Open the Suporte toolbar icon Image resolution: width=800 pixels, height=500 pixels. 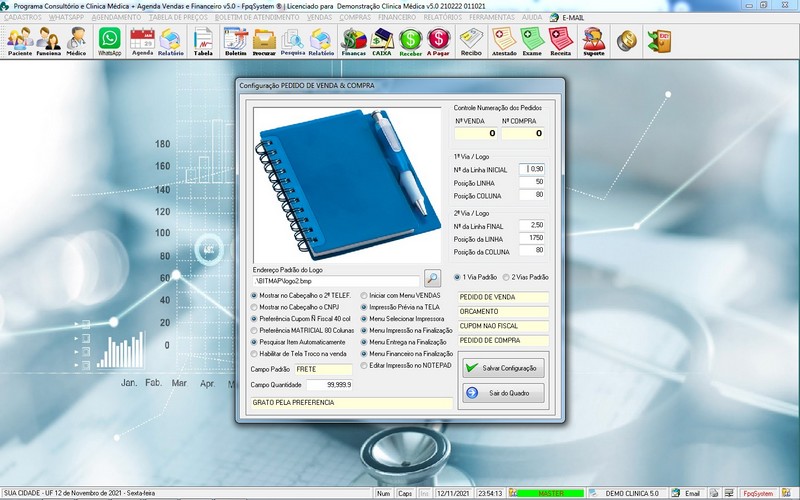tap(594, 41)
